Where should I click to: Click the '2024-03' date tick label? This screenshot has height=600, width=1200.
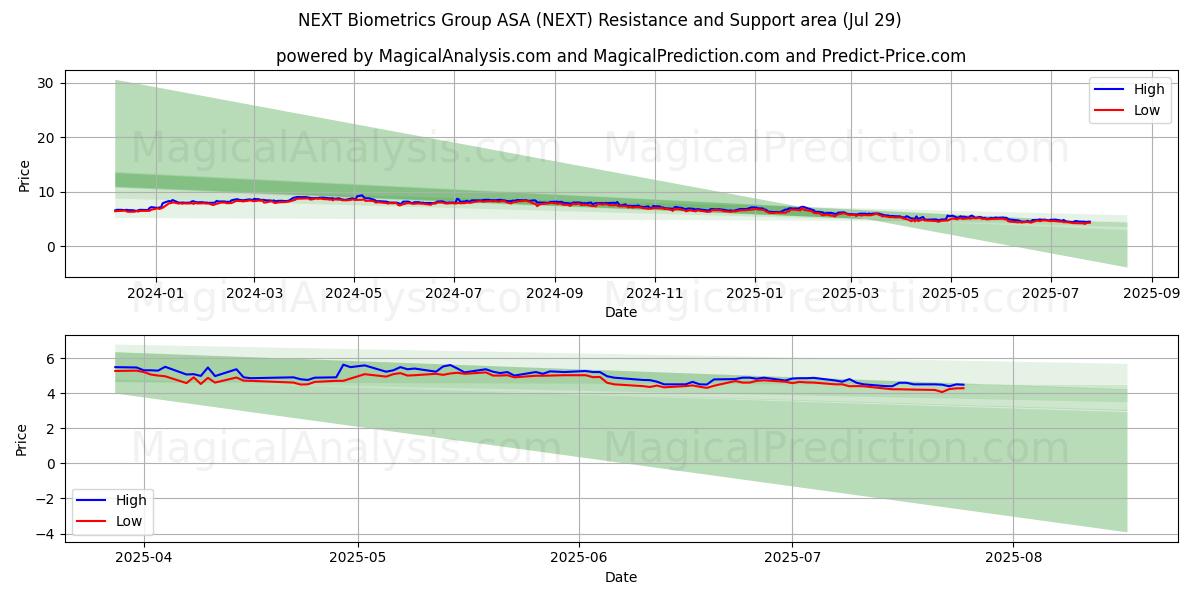253,294
